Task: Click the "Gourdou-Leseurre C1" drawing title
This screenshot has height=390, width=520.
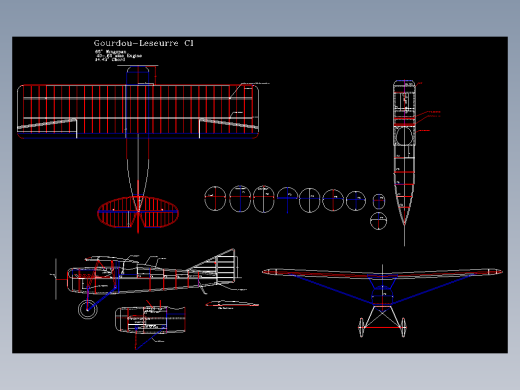Action: [143, 43]
